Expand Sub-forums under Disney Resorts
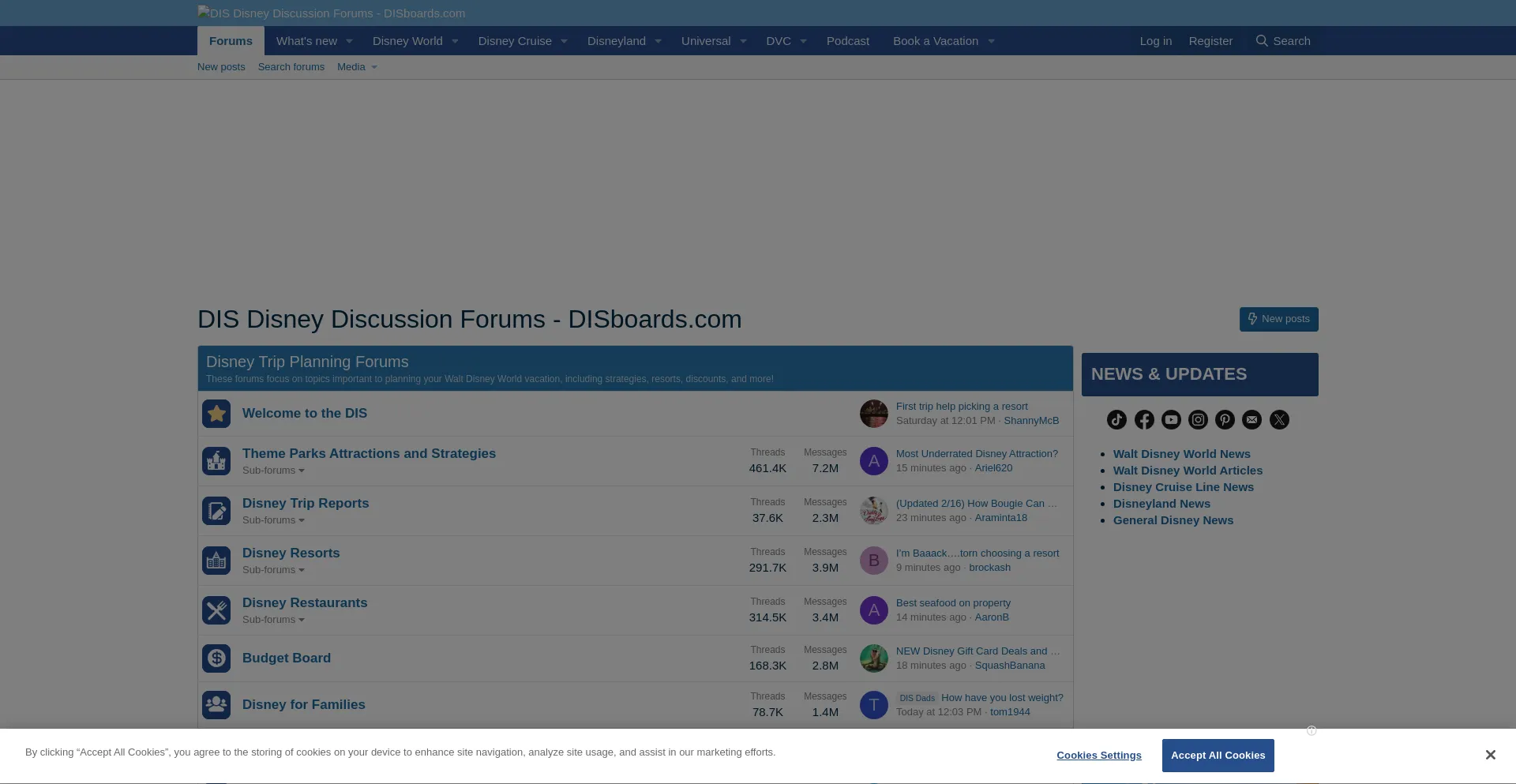The height and width of the screenshot is (784, 1516). click(273, 570)
